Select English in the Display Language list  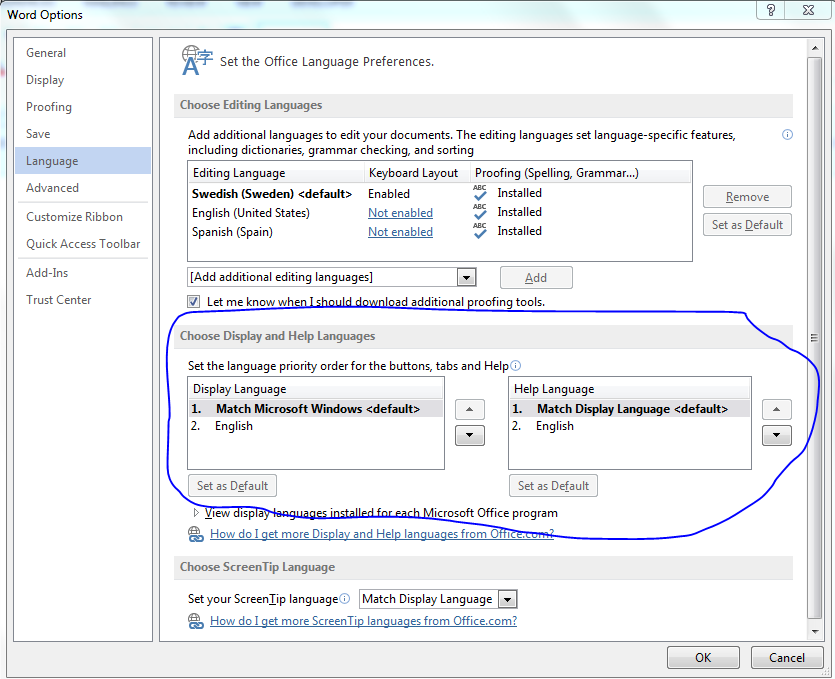click(316, 426)
